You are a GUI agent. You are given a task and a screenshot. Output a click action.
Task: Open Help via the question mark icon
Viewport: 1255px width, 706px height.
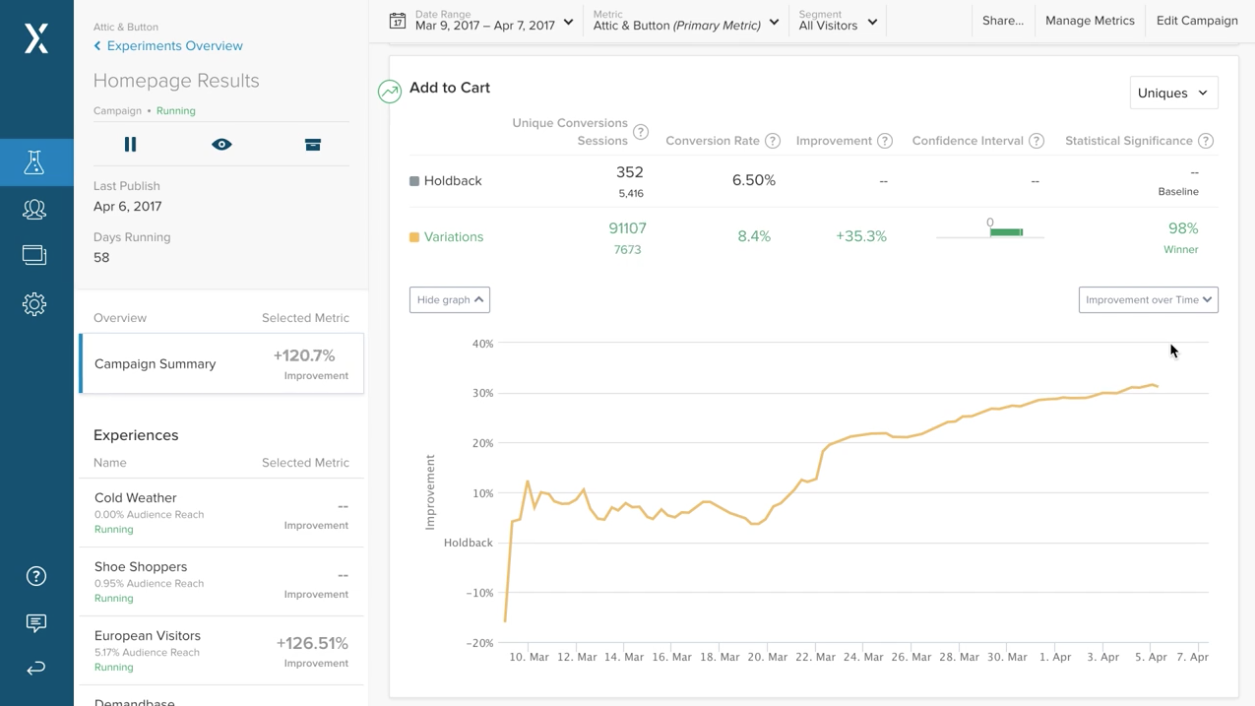click(x=35, y=575)
